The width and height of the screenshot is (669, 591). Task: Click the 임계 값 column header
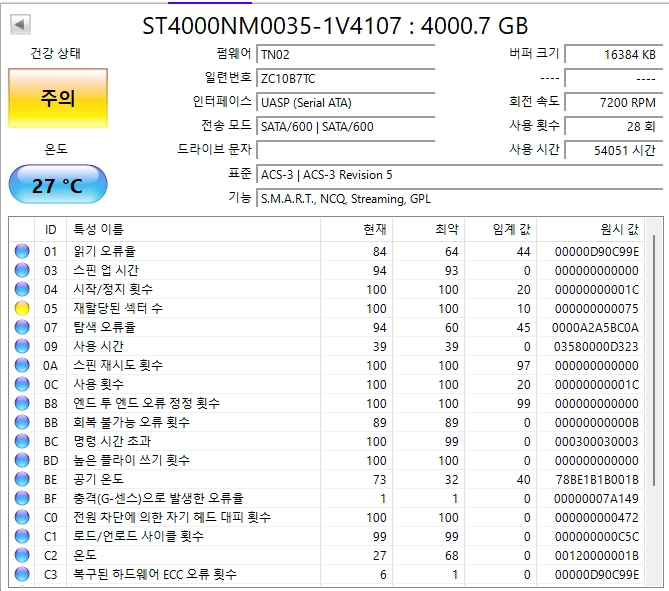click(500, 230)
